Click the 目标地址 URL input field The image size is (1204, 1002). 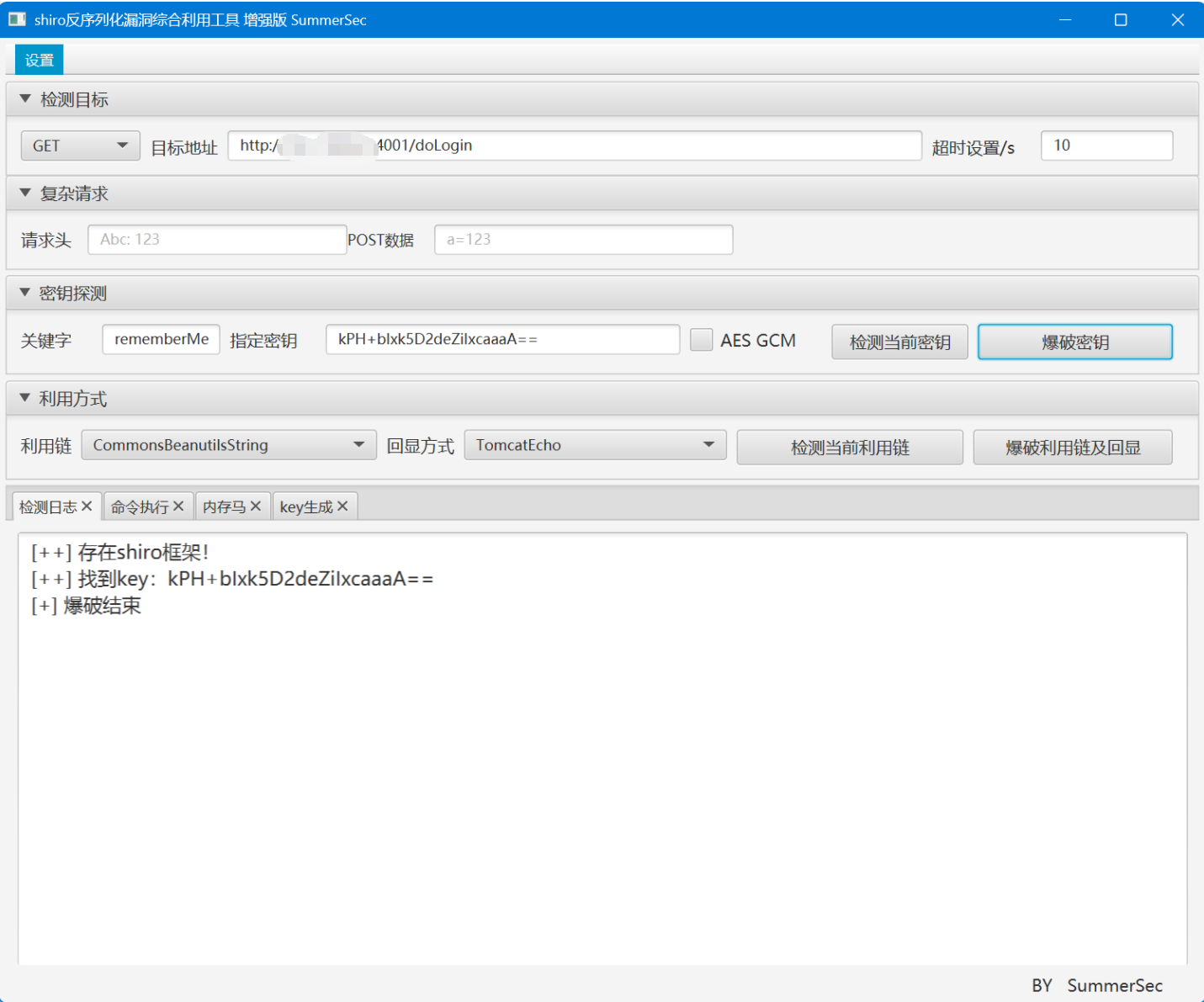(575, 146)
